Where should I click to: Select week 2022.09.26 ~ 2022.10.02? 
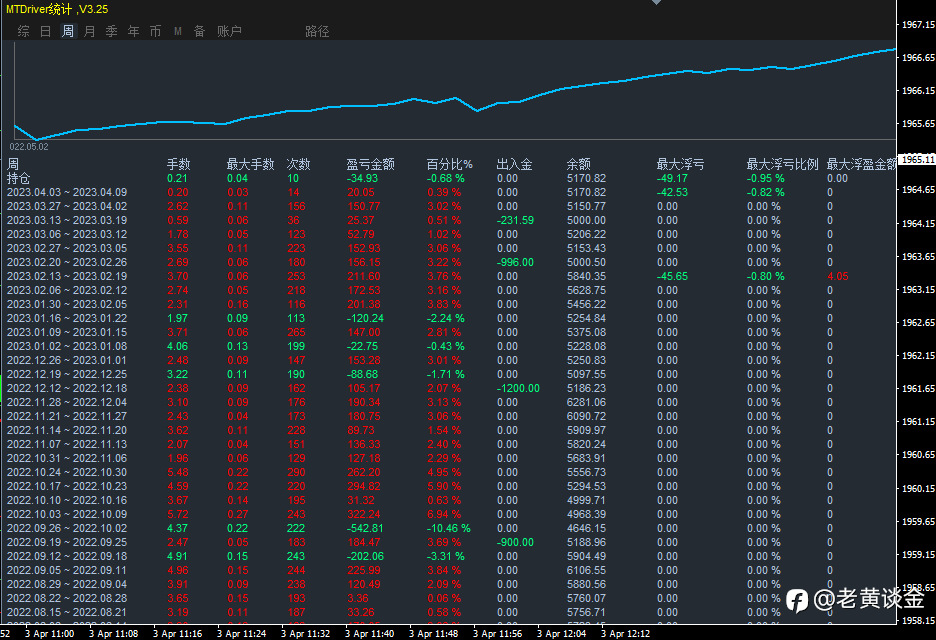coord(67,528)
